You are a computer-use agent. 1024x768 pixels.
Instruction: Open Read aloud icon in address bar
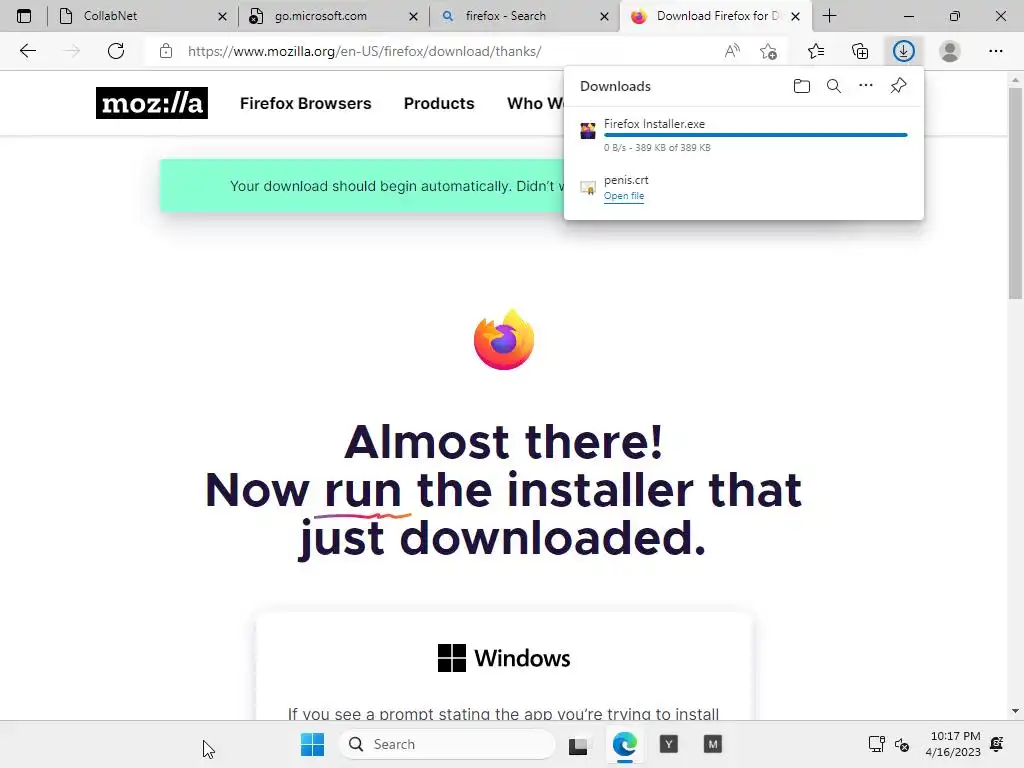click(732, 51)
